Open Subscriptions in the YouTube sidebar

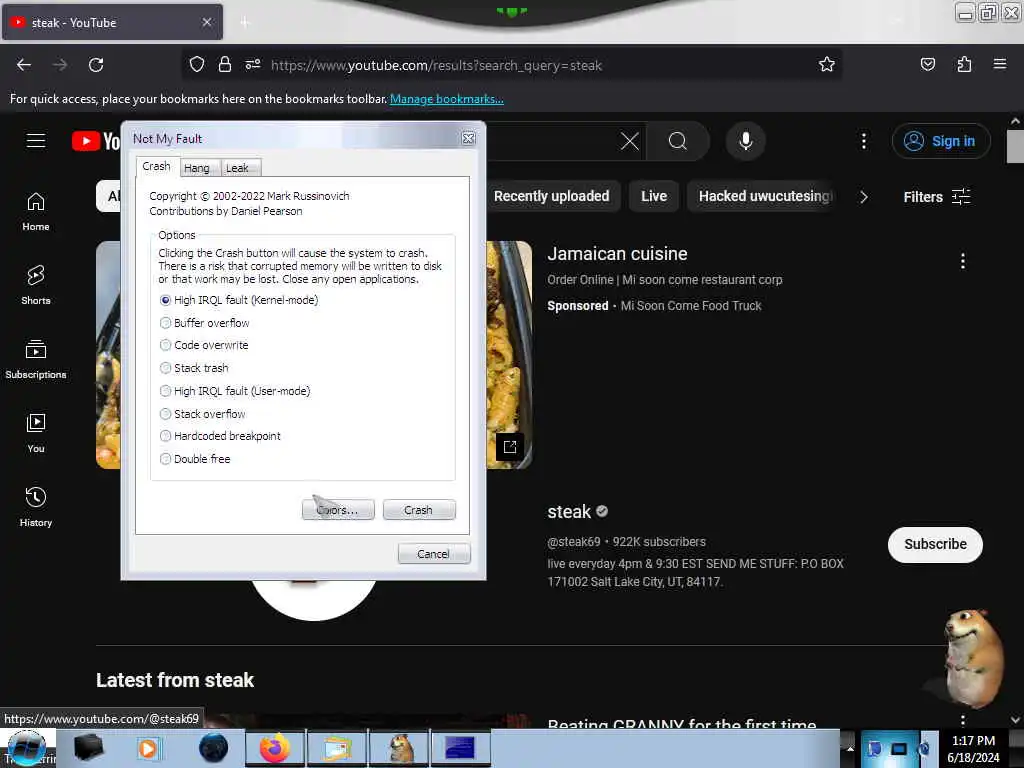click(x=36, y=360)
